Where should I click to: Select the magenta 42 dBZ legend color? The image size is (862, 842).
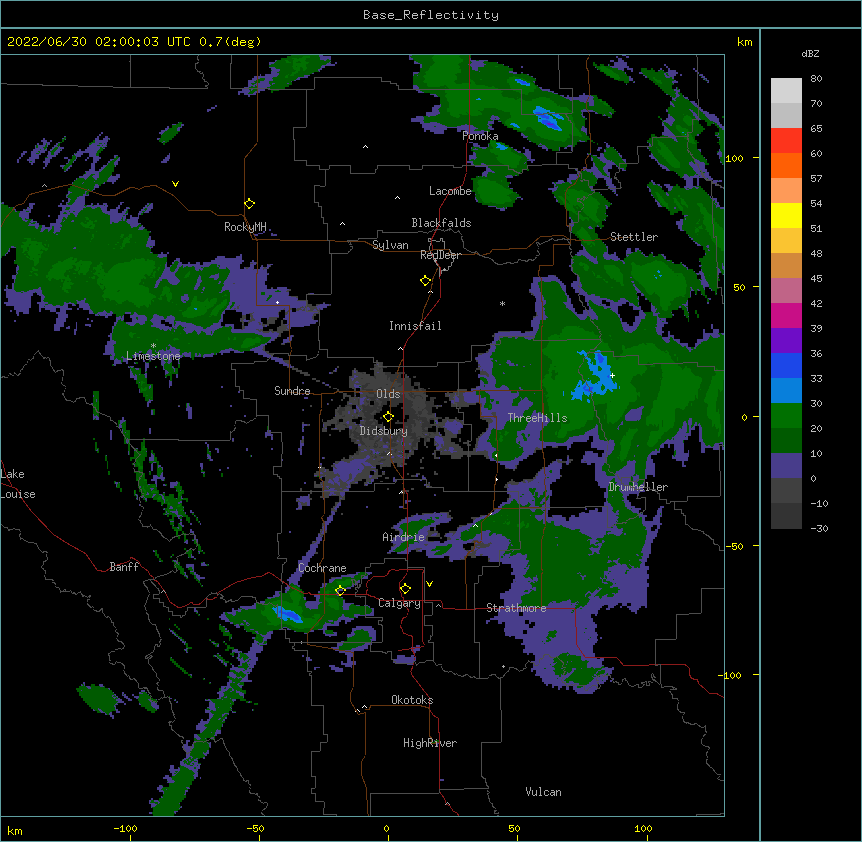[786, 315]
